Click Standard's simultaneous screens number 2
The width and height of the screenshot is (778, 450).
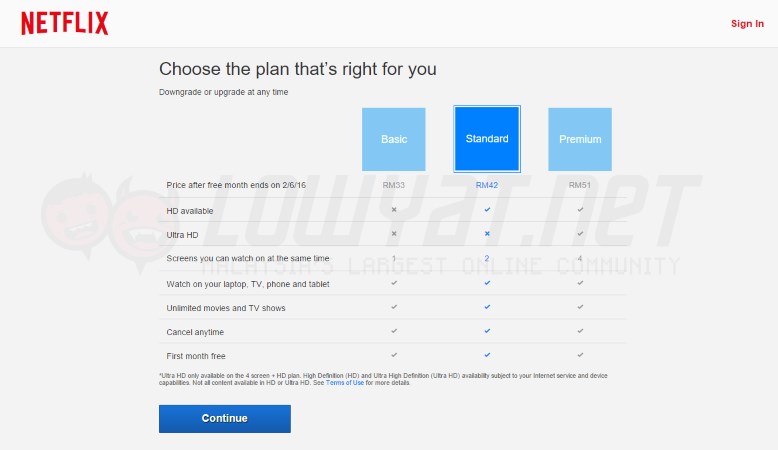coord(487,259)
